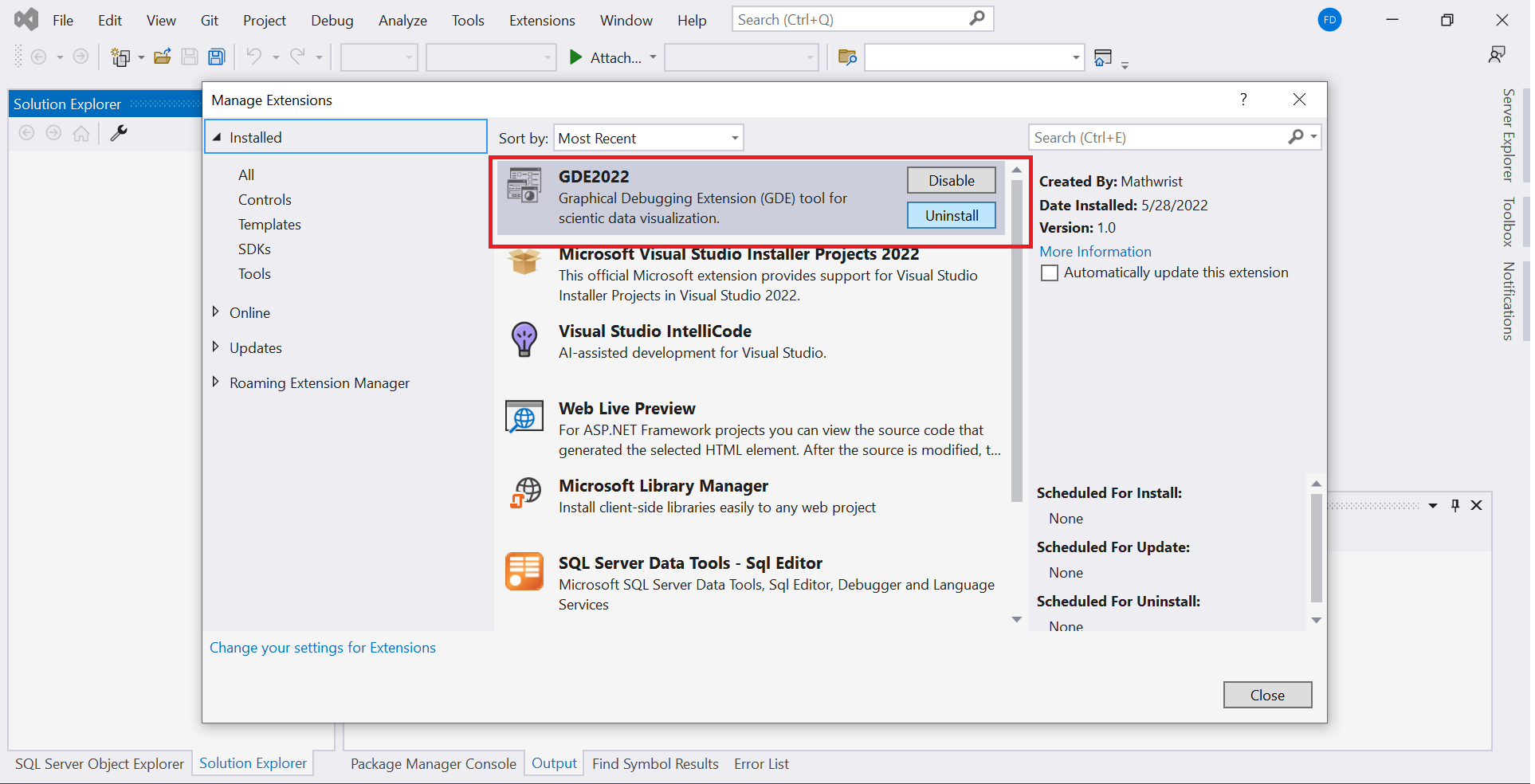Expand the Online category
This screenshot has height=784, width=1535.
coord(216,312)
